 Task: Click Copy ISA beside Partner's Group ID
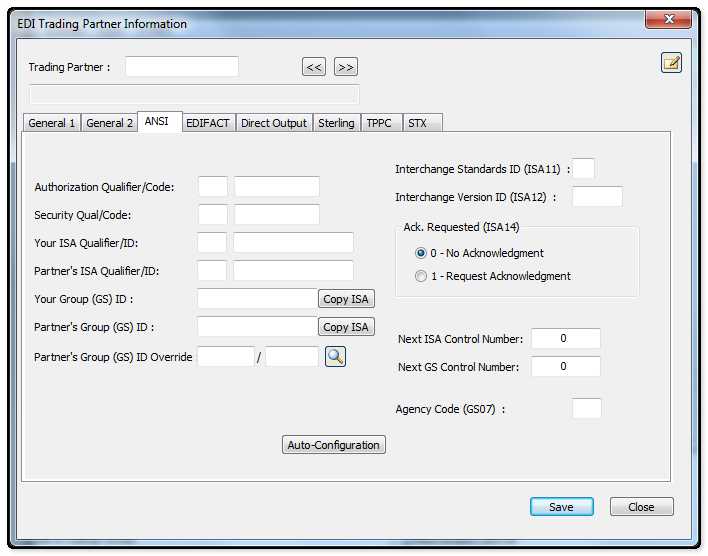tap(346, 327)
